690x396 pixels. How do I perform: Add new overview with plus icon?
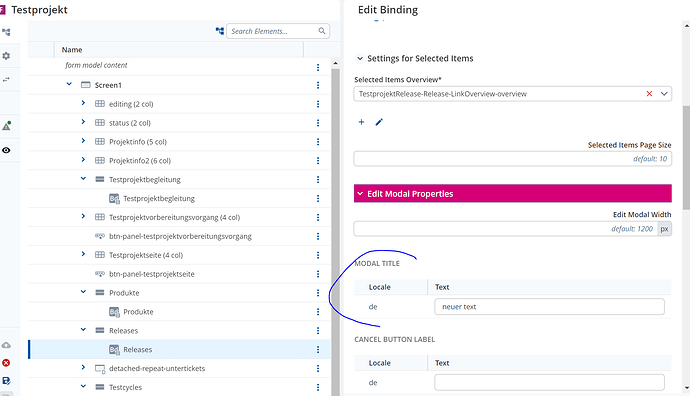tap(361, 122)
